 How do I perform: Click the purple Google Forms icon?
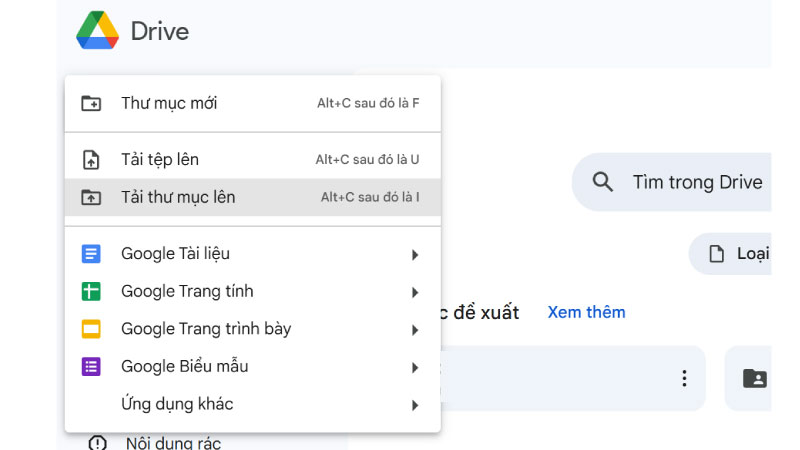click(91, 366)
